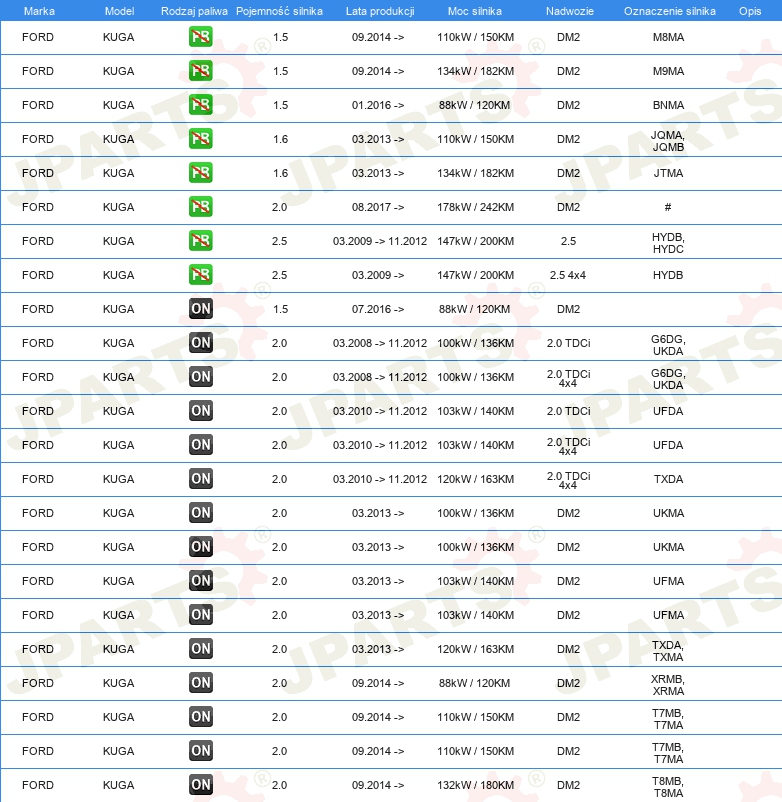
Task: Click the Rodzaj paliwa column header
Action: tap(194, 11)
